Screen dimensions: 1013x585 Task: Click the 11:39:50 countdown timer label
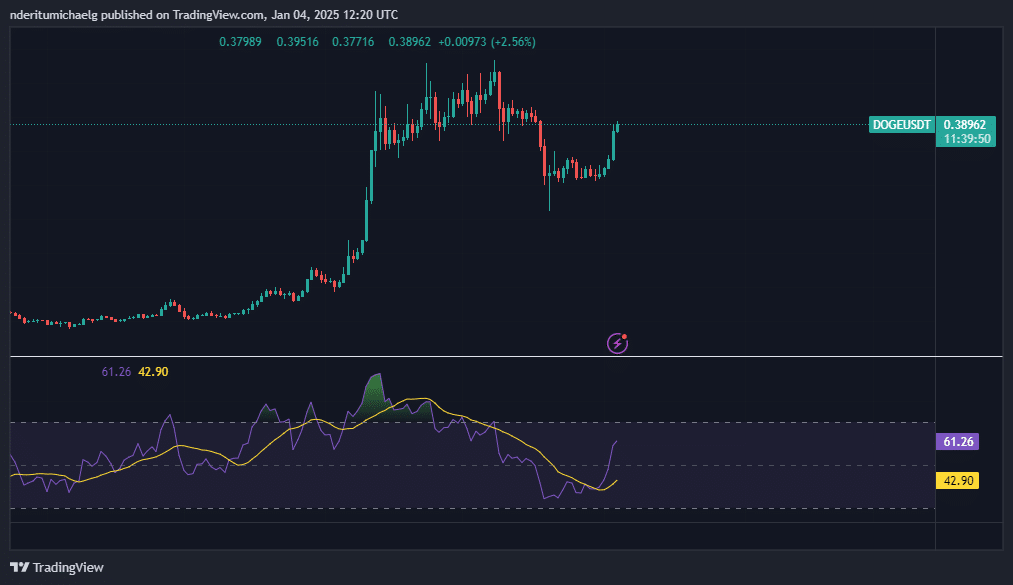(x=965, y=138)
